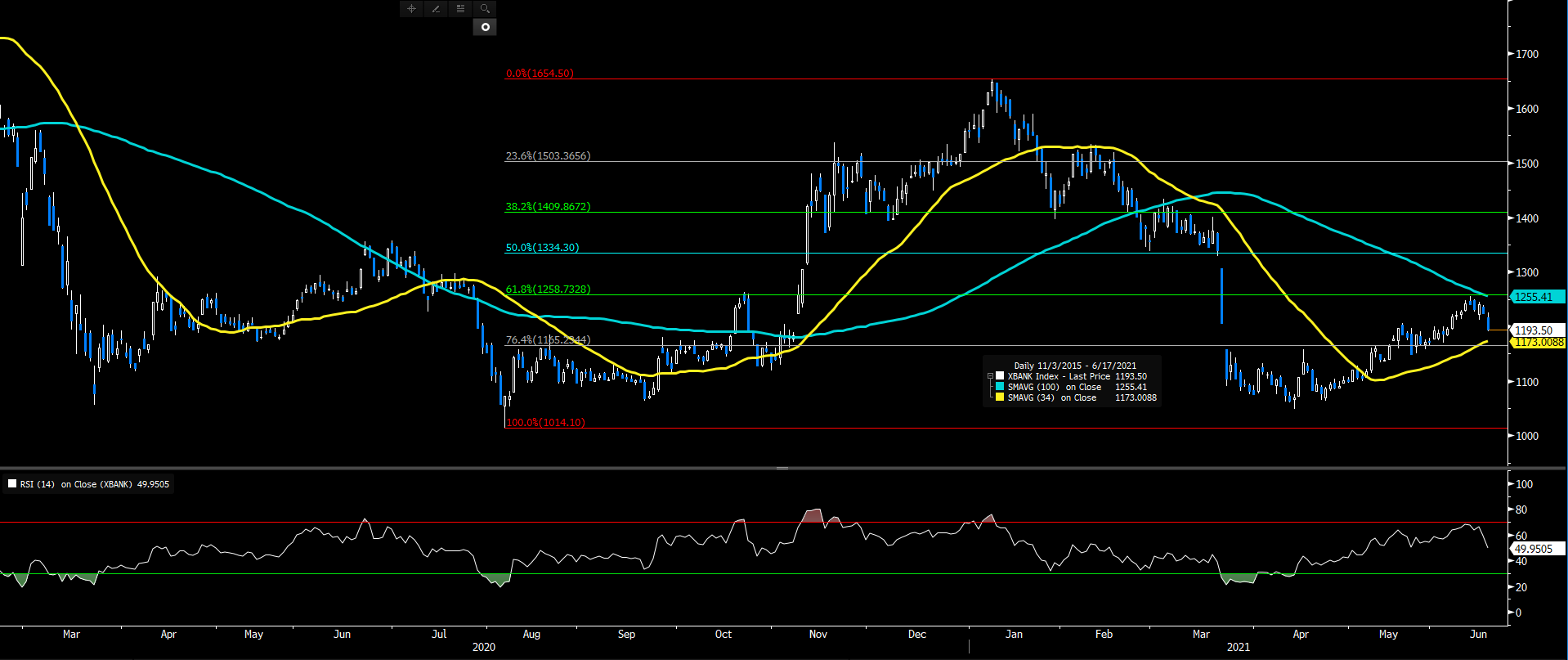
Task: Click the panel divider above the RSI pane
Action: point(782,468)
